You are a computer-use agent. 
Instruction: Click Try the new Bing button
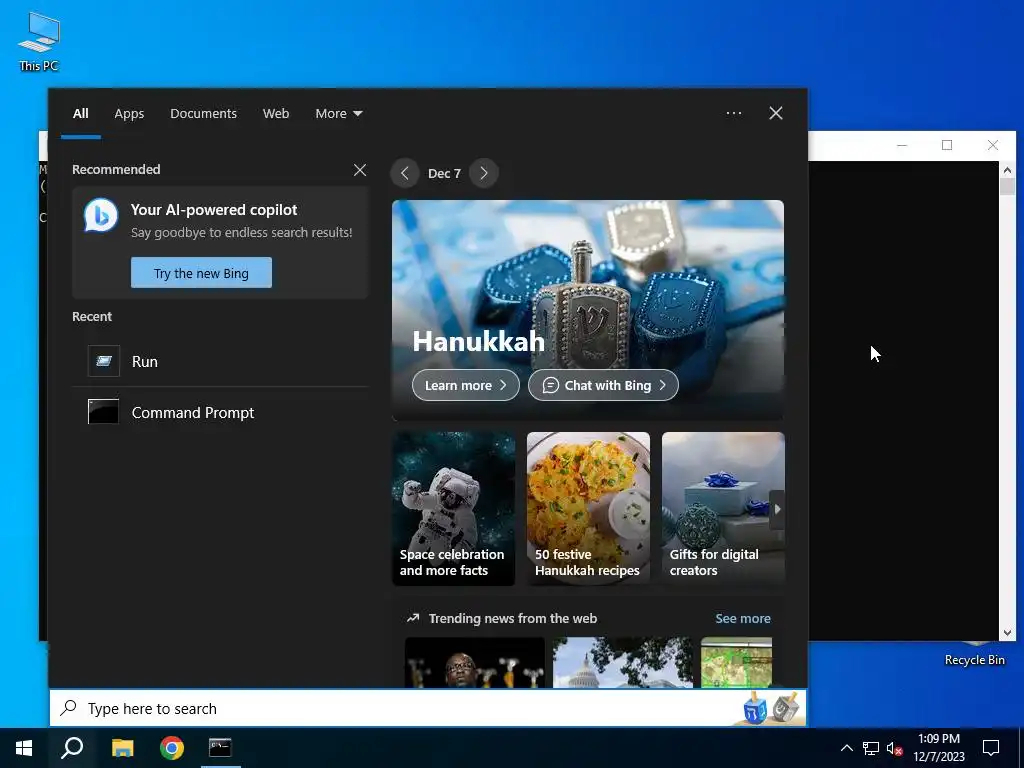(201, 273)
